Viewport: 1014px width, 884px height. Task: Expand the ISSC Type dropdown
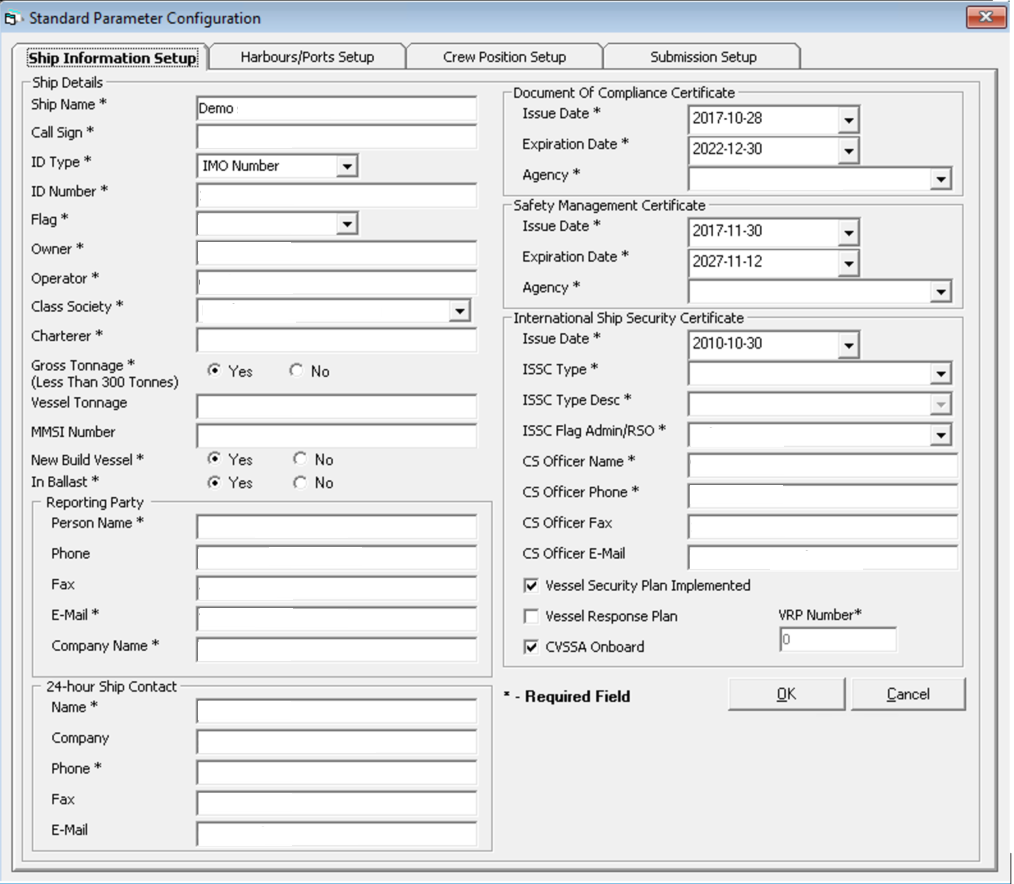941,373
